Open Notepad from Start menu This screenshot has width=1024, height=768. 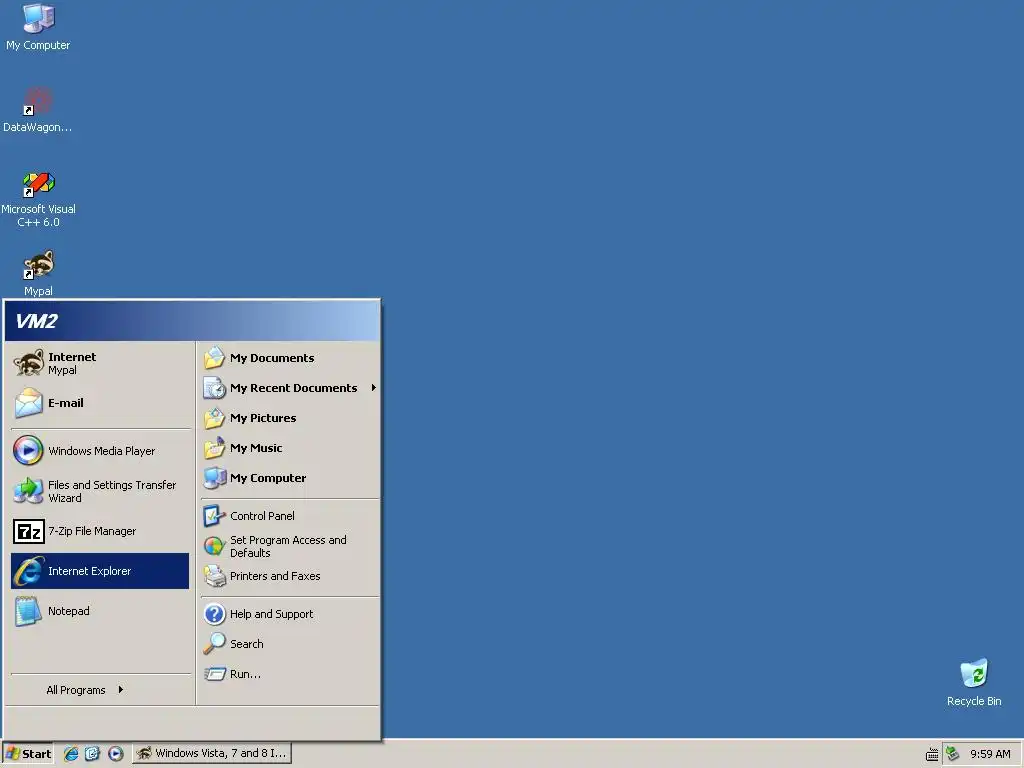point(100,611)
